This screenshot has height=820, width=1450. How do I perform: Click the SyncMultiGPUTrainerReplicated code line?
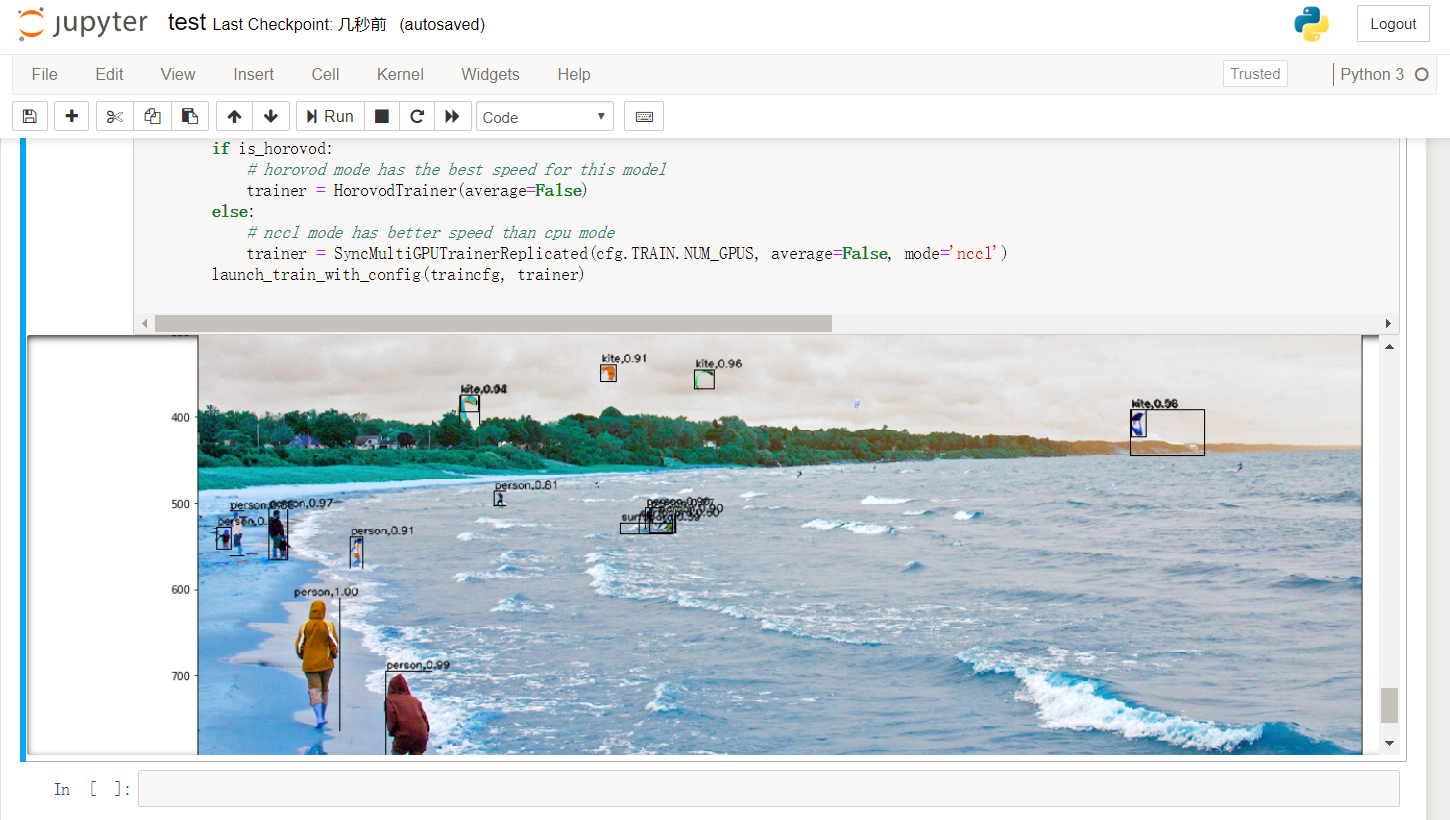pos(627,254)
